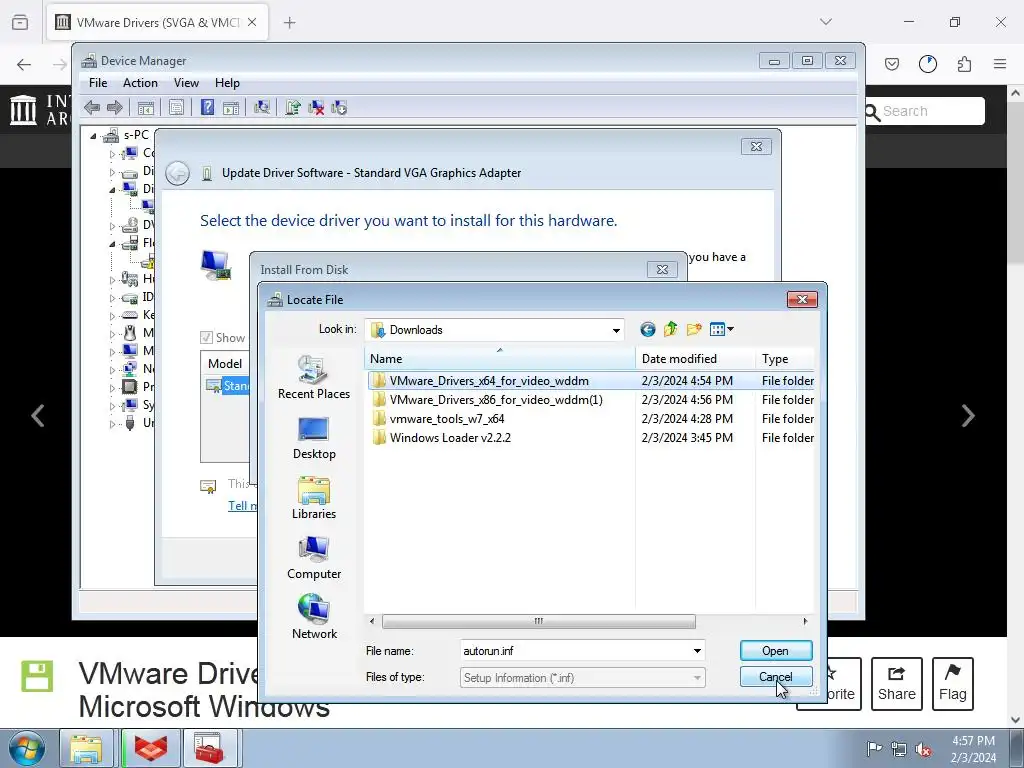Screen dimensions: 1024x768
Task: Click the red toolbox taskbar icon
Action: [x=209, y=748]
